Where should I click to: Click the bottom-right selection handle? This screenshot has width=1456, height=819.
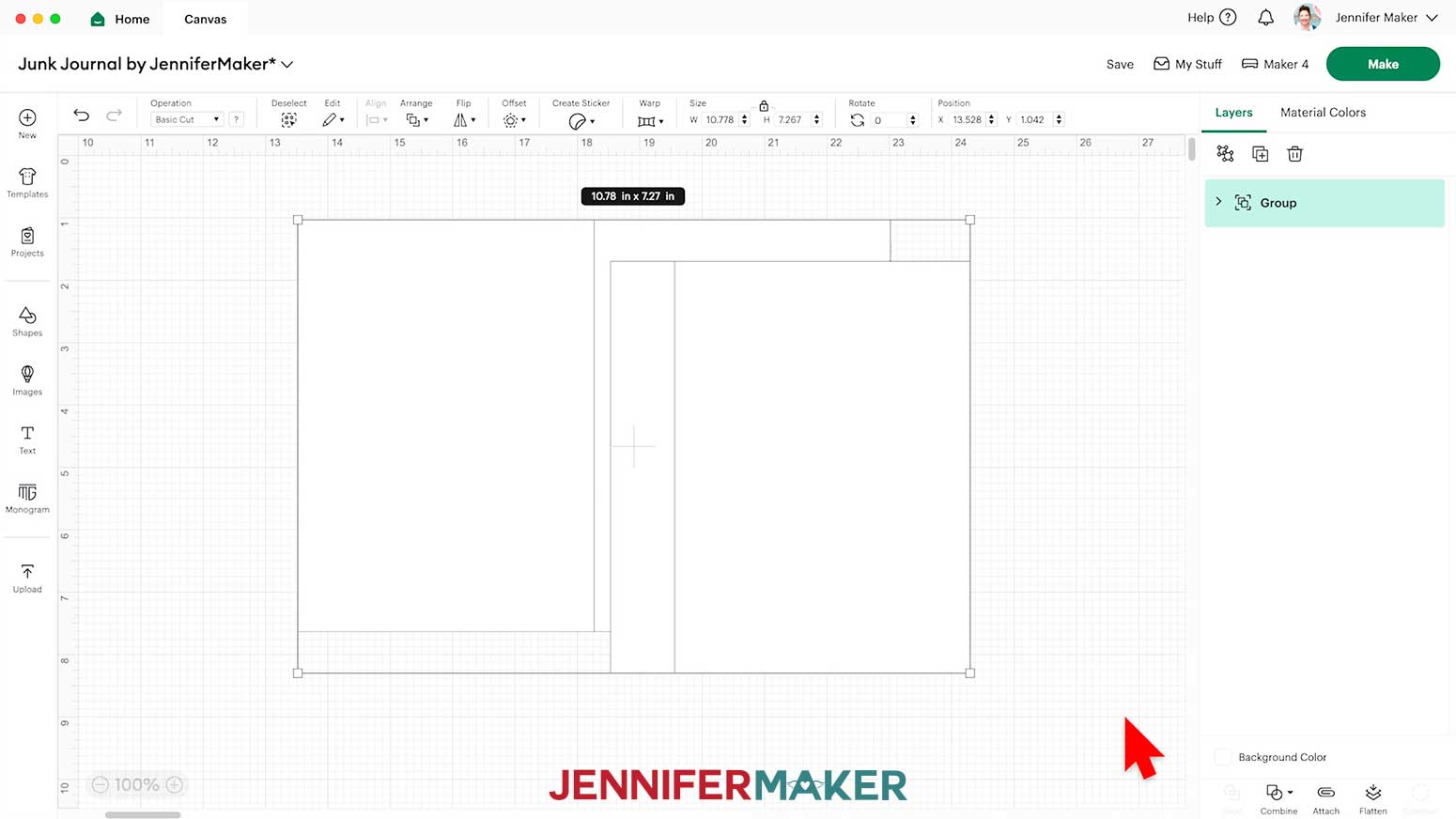(x=970, y=672)
